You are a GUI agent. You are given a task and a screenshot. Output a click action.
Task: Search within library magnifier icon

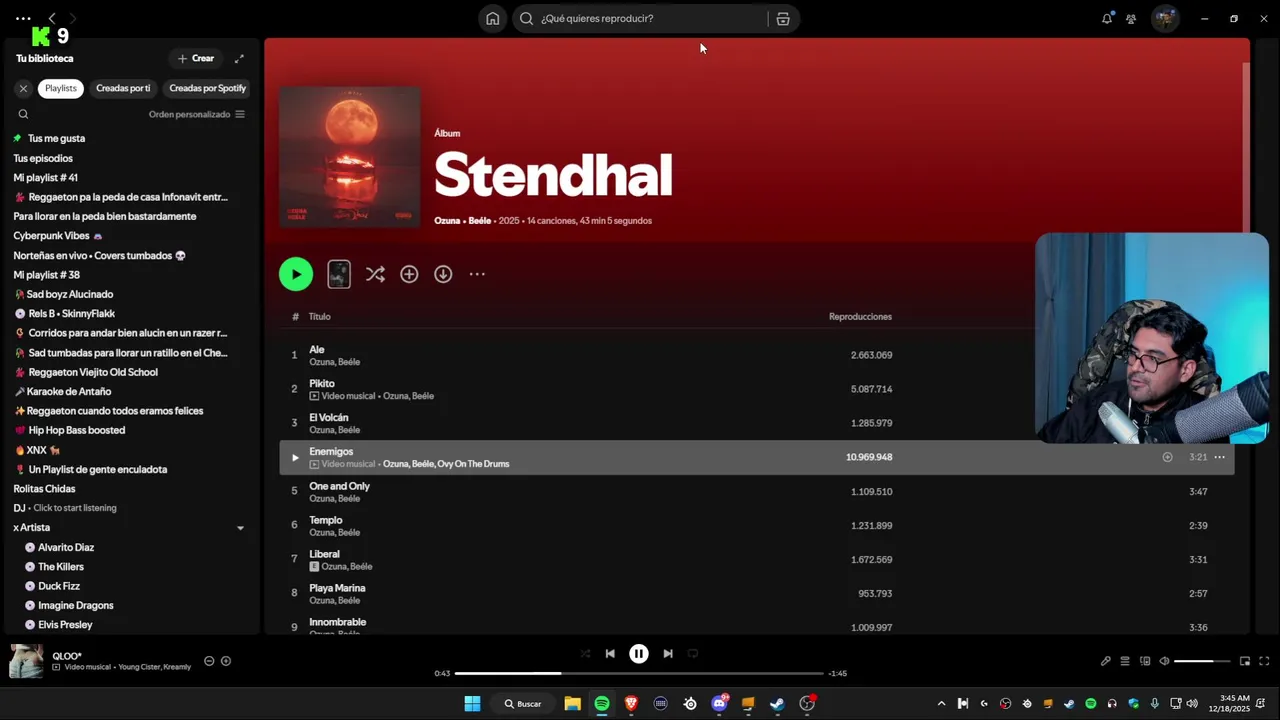(23, 114)
